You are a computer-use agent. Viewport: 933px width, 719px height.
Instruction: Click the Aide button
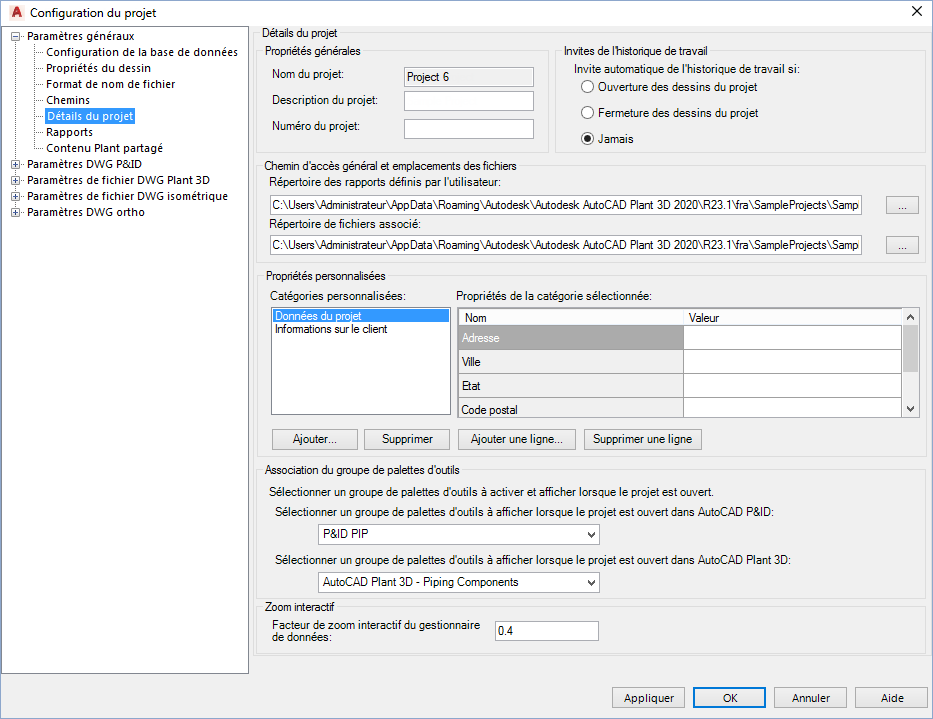click(x=891, y=698)
